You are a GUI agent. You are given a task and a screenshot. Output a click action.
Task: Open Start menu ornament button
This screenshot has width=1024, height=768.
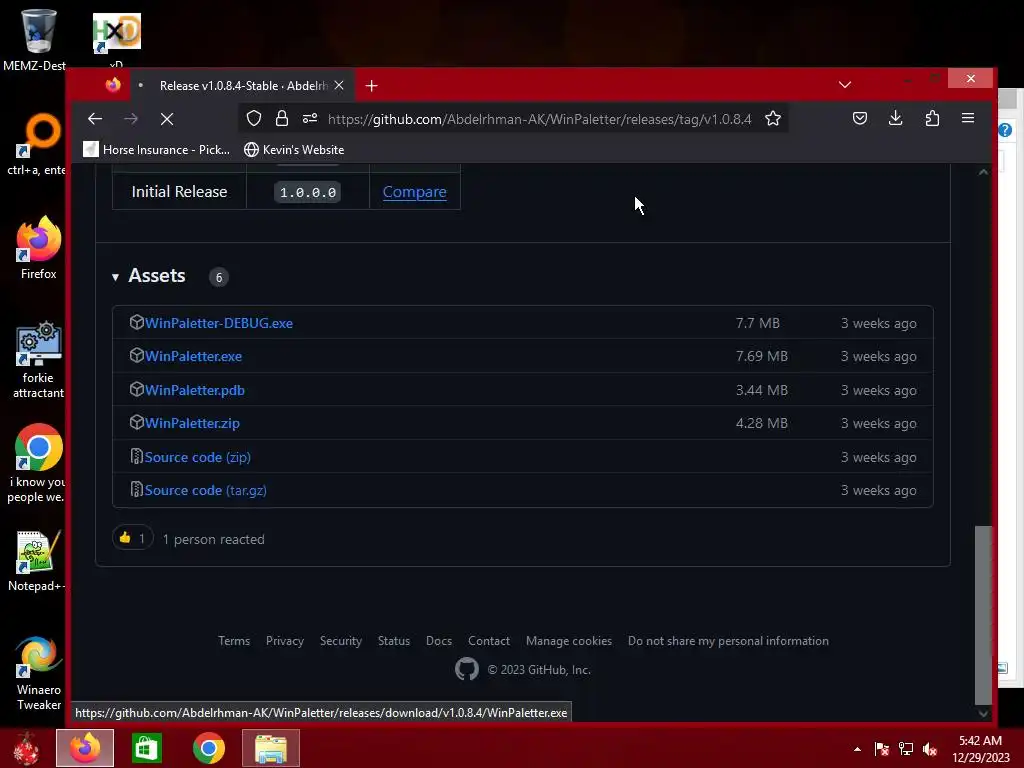click(x=27, y=748)
